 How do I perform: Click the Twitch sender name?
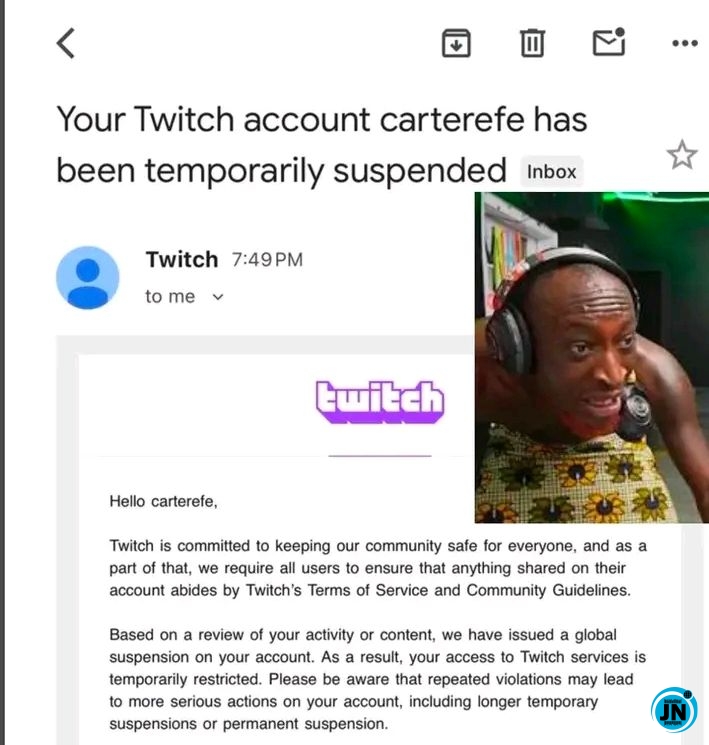pyautogui.click(x=182, y=259)
